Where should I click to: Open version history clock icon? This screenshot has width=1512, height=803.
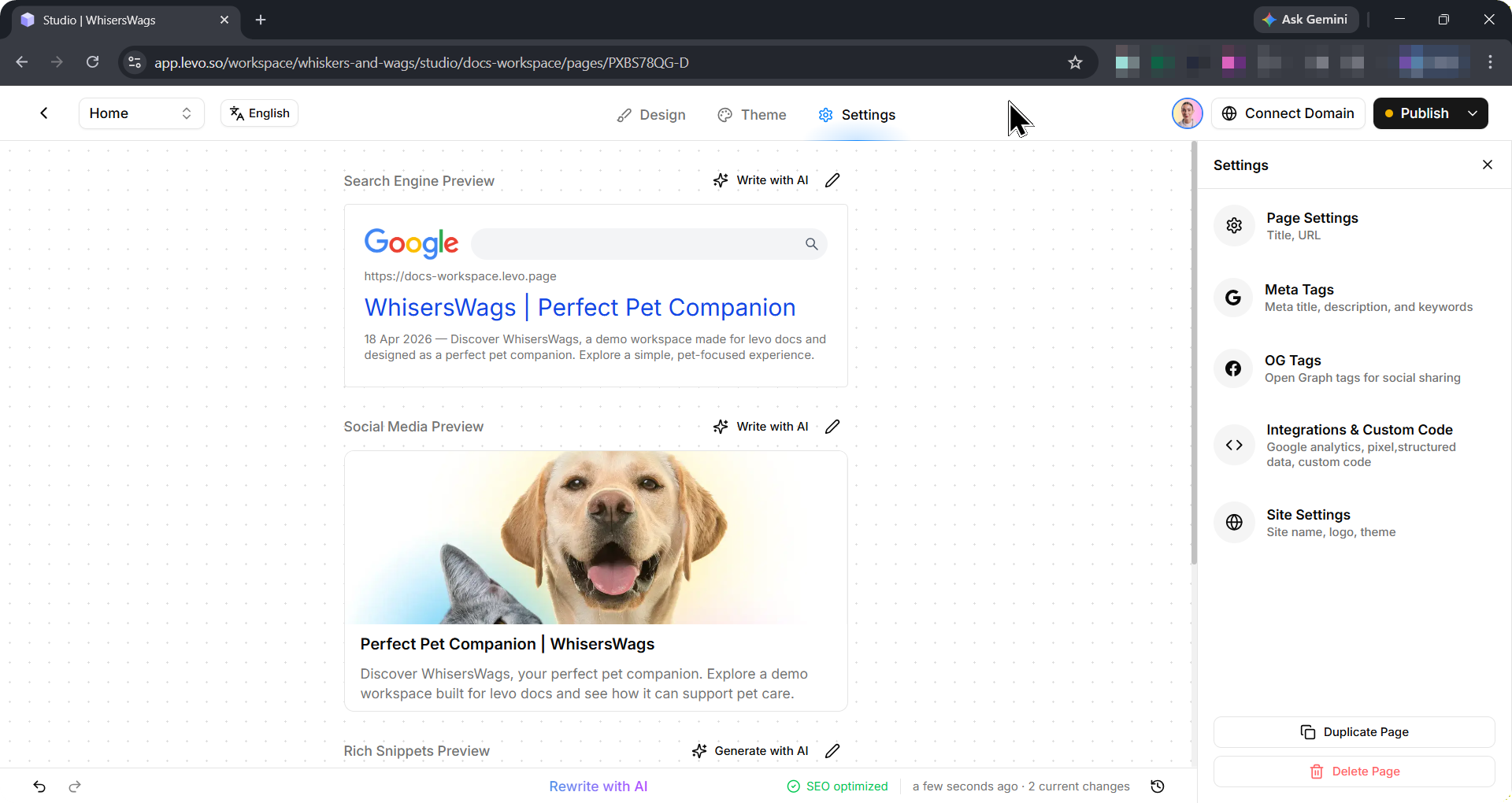(x=1157, y=786)
